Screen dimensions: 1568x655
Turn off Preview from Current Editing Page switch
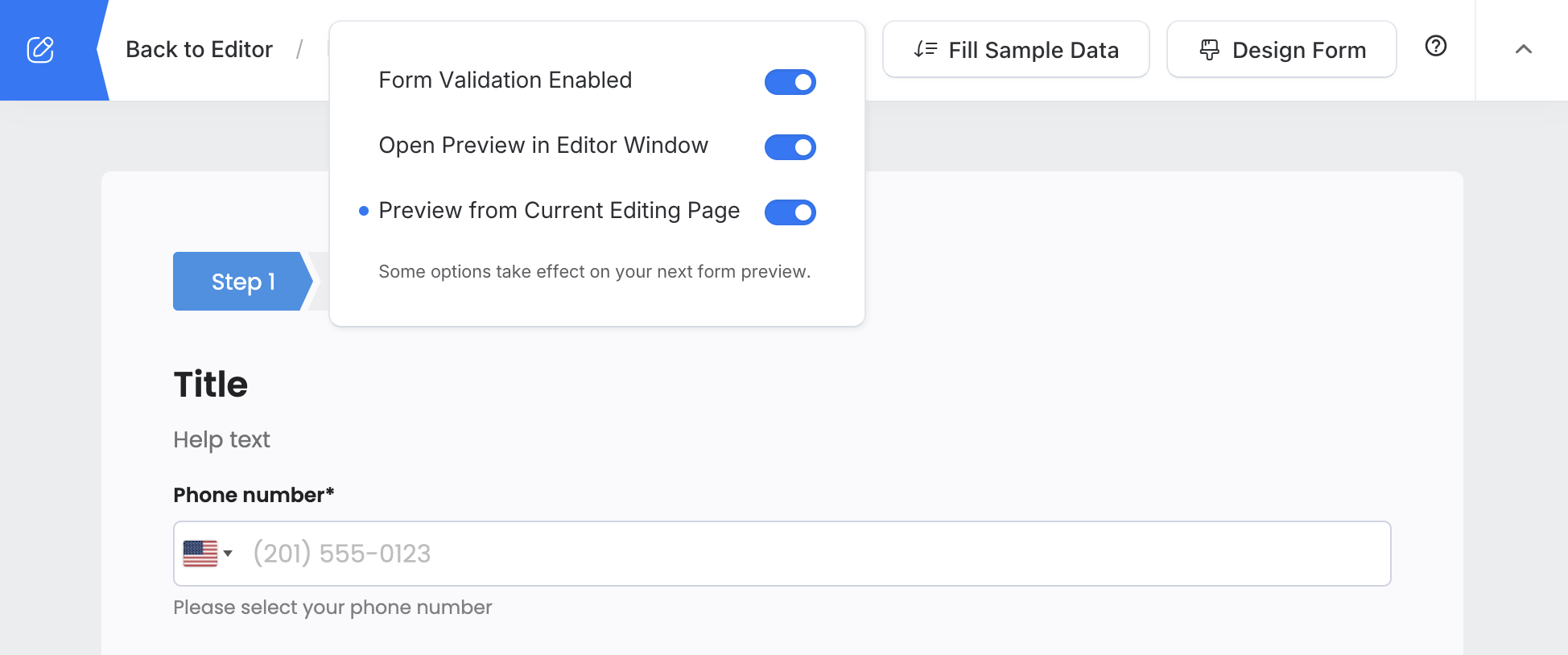tap(790, 212)
